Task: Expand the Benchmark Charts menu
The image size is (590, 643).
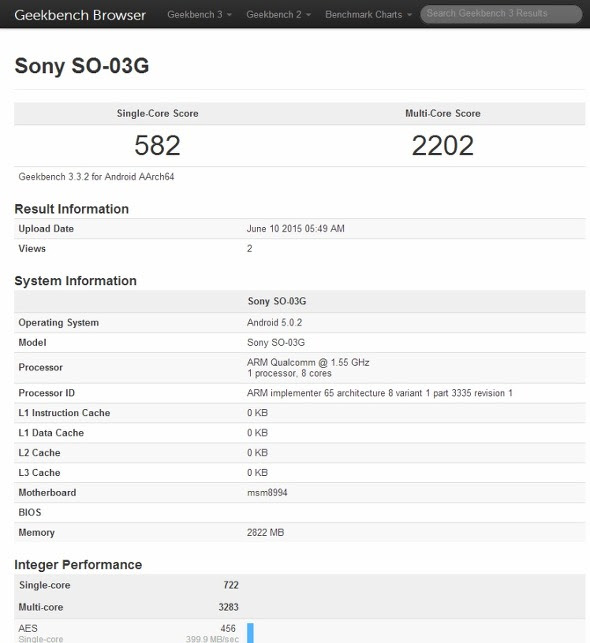Action: [x=368, y=14]
